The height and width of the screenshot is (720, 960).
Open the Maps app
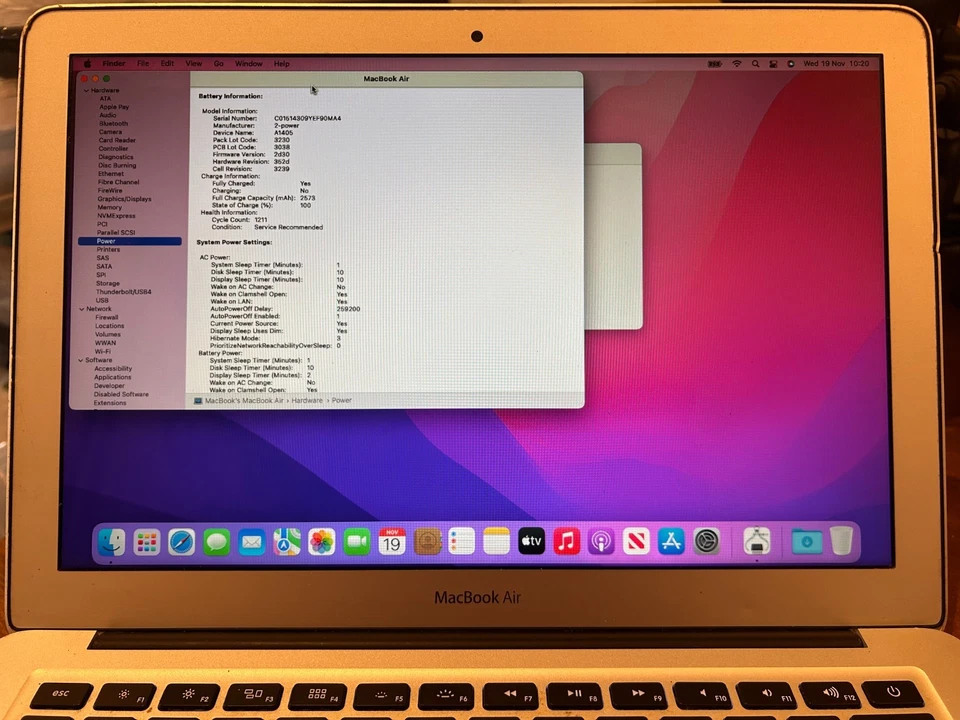[286, 541]
